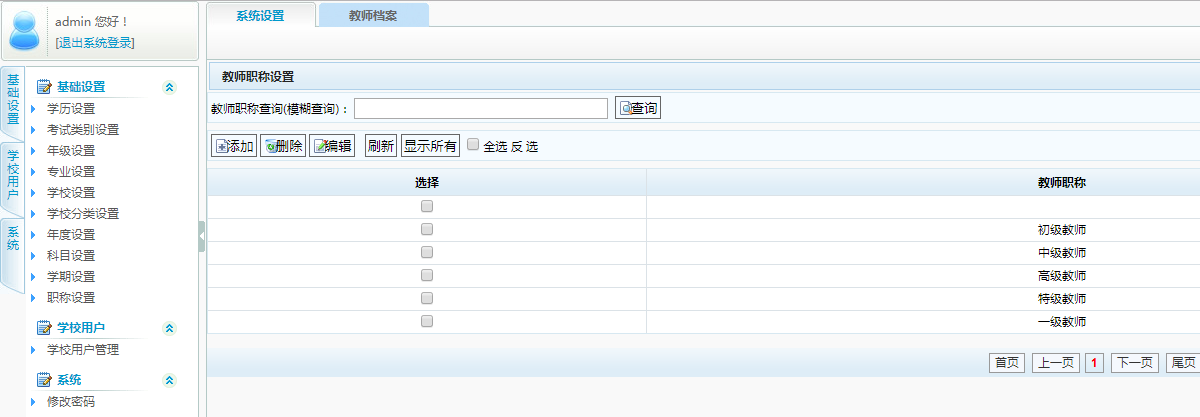The width and height of the screenshot is (1200, 417).
Task: Click the 刷新 button
Action: [380, 146]
